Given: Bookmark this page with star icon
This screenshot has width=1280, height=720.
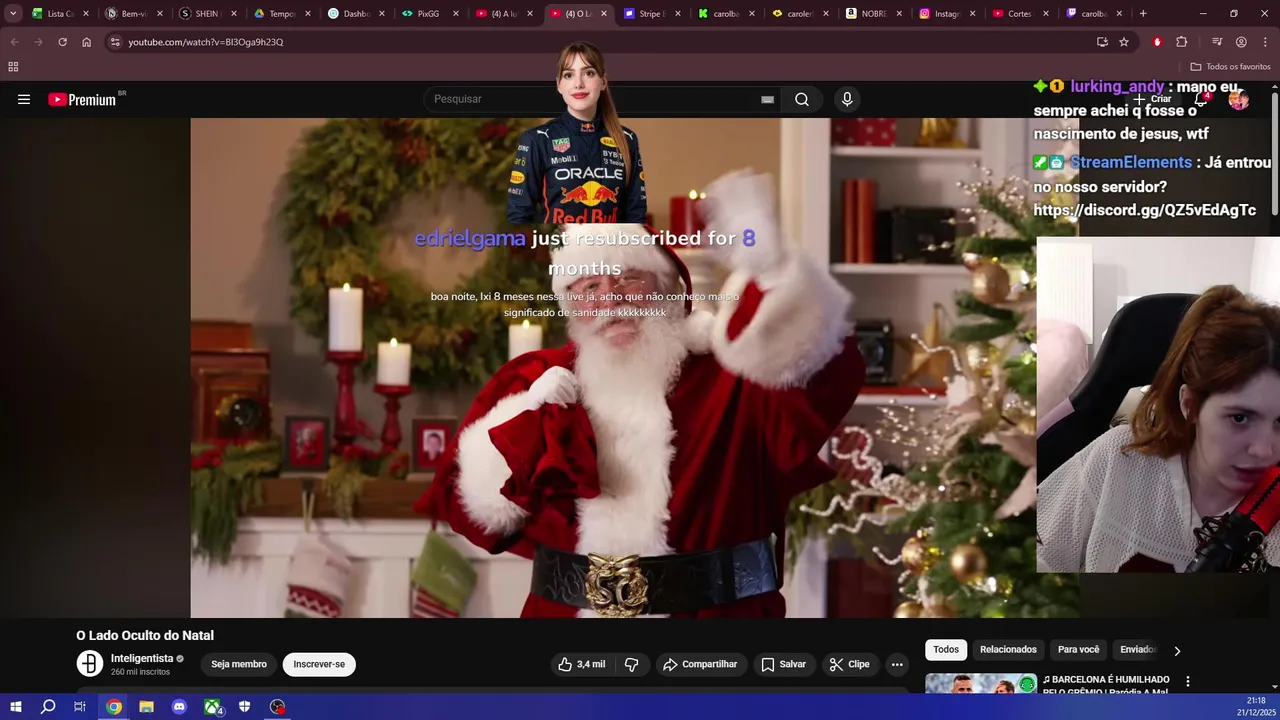Looking at the screenshot, I should point(1124,42).
